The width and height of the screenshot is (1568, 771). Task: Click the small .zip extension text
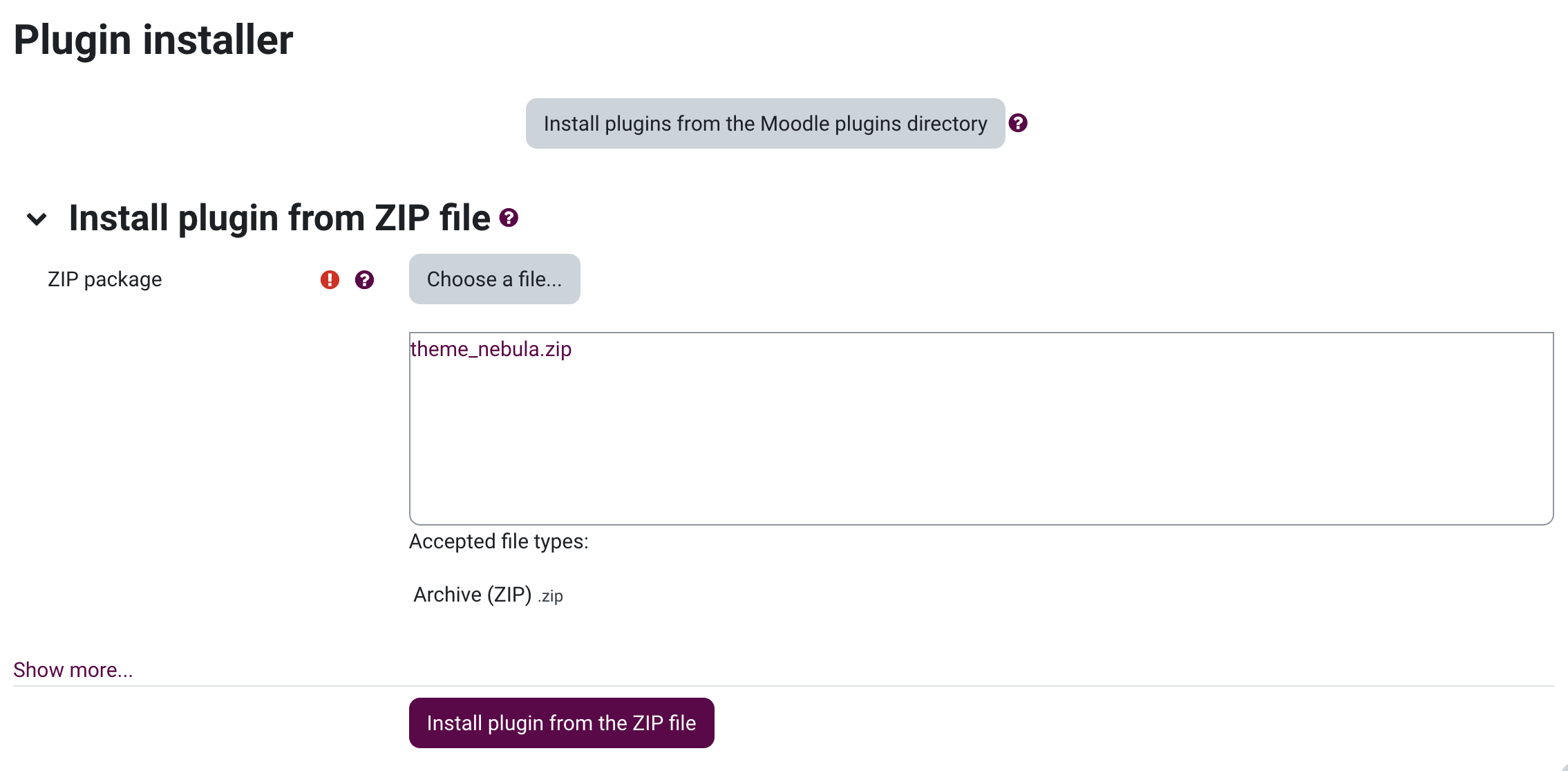pyautogui.click(x=551, y=596)
